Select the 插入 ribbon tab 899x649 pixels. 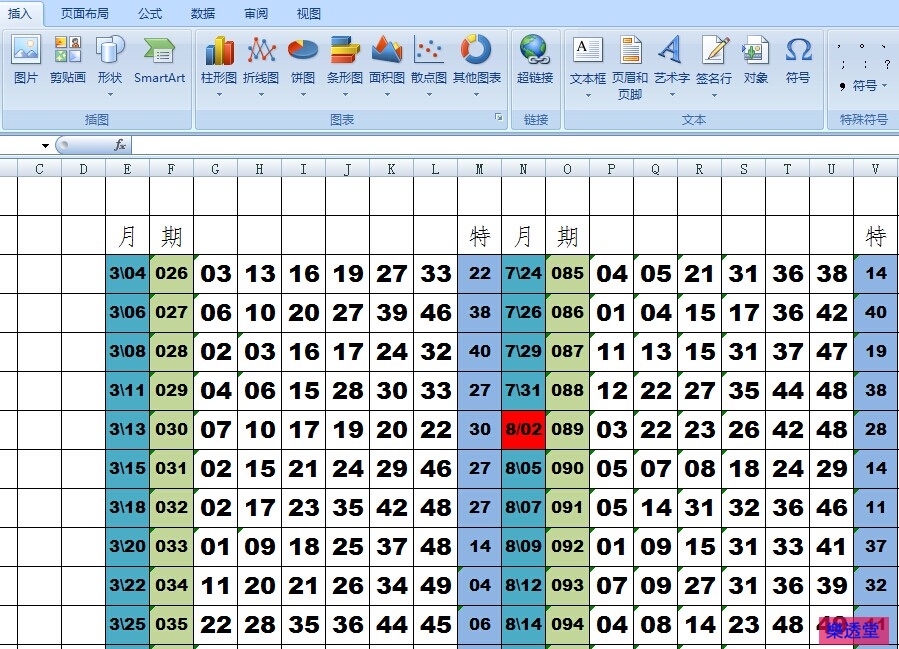click(19, 13)
